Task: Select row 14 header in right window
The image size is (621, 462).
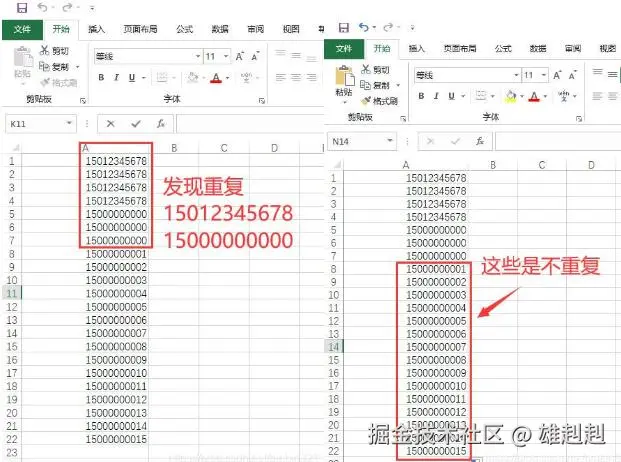Action: 334,347
